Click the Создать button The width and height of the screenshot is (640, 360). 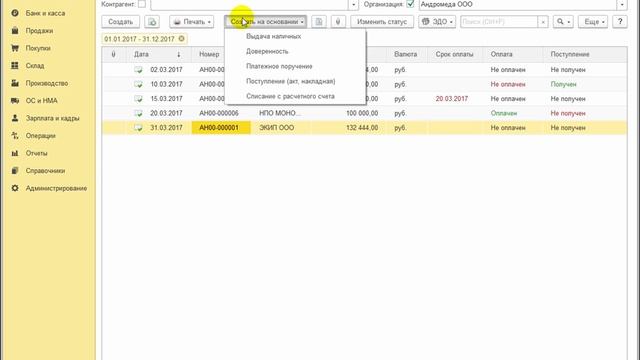click(x=120, y=22)
